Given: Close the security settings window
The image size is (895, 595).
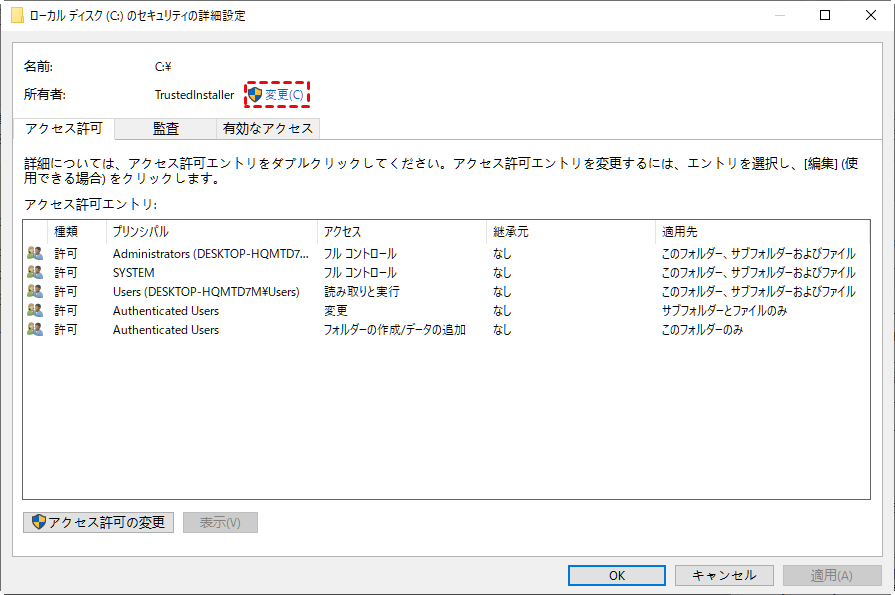Looking at the screenshot, I should [x=870, y=15].
